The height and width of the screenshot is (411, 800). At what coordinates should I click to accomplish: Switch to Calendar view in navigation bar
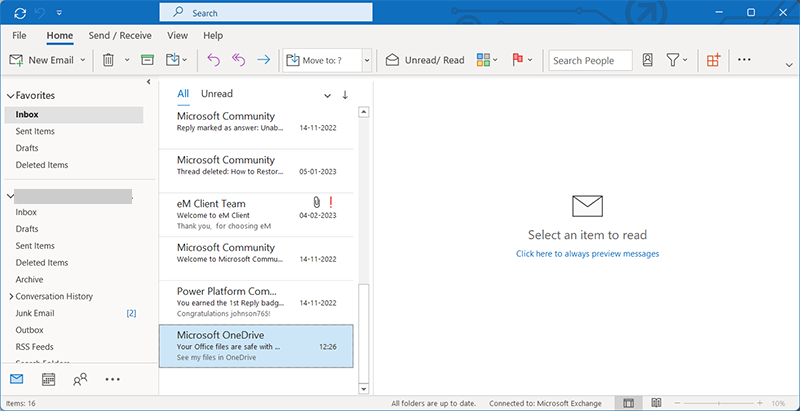click(48, 379)
